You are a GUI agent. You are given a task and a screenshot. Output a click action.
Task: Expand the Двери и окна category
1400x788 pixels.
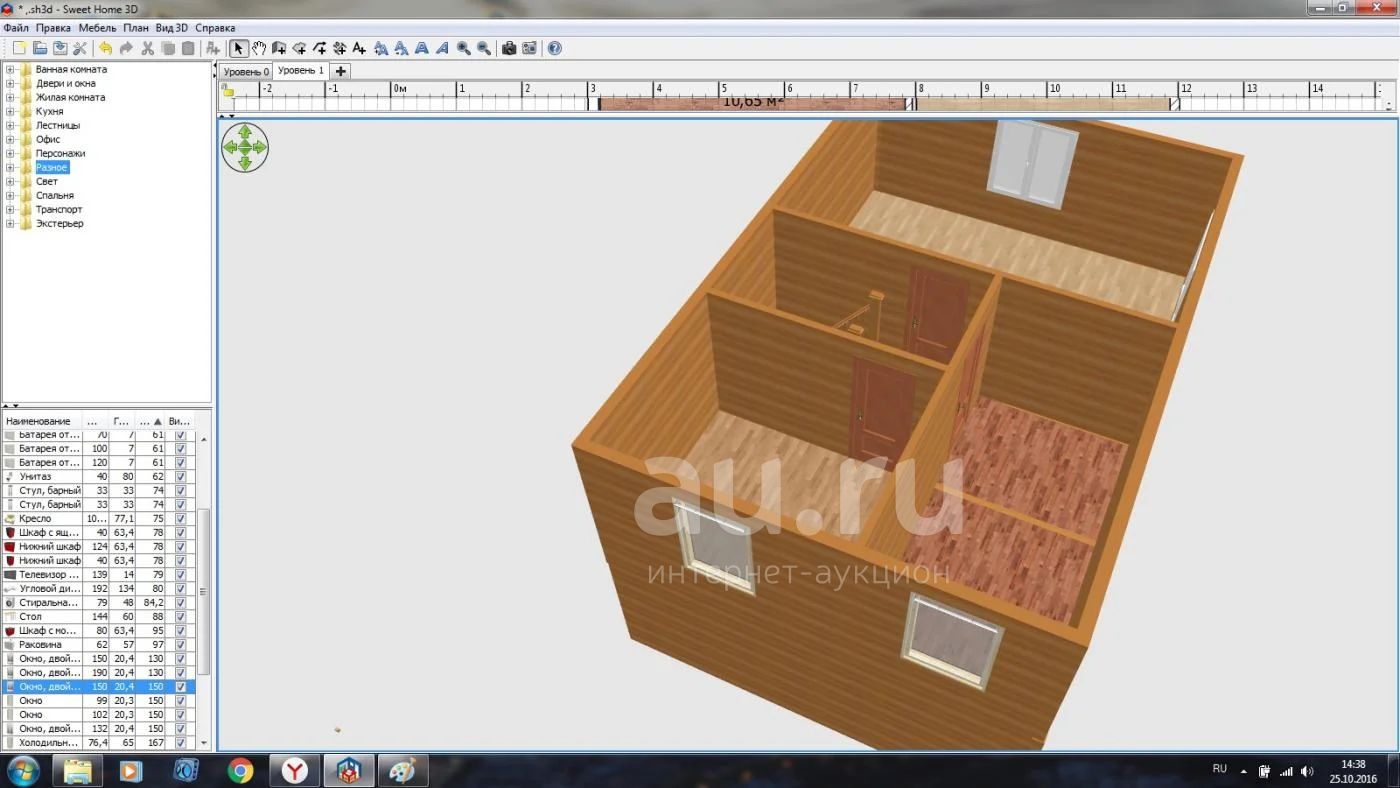point(10,84)
